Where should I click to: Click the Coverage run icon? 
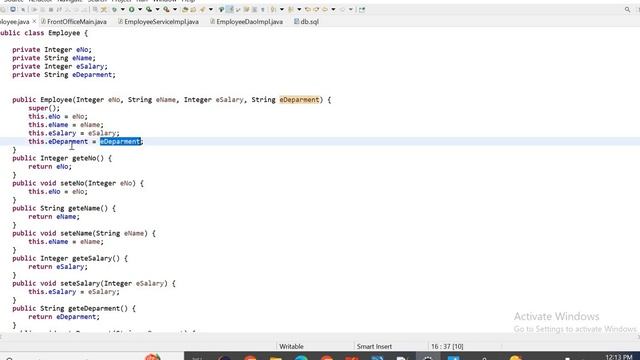(148, 9)
